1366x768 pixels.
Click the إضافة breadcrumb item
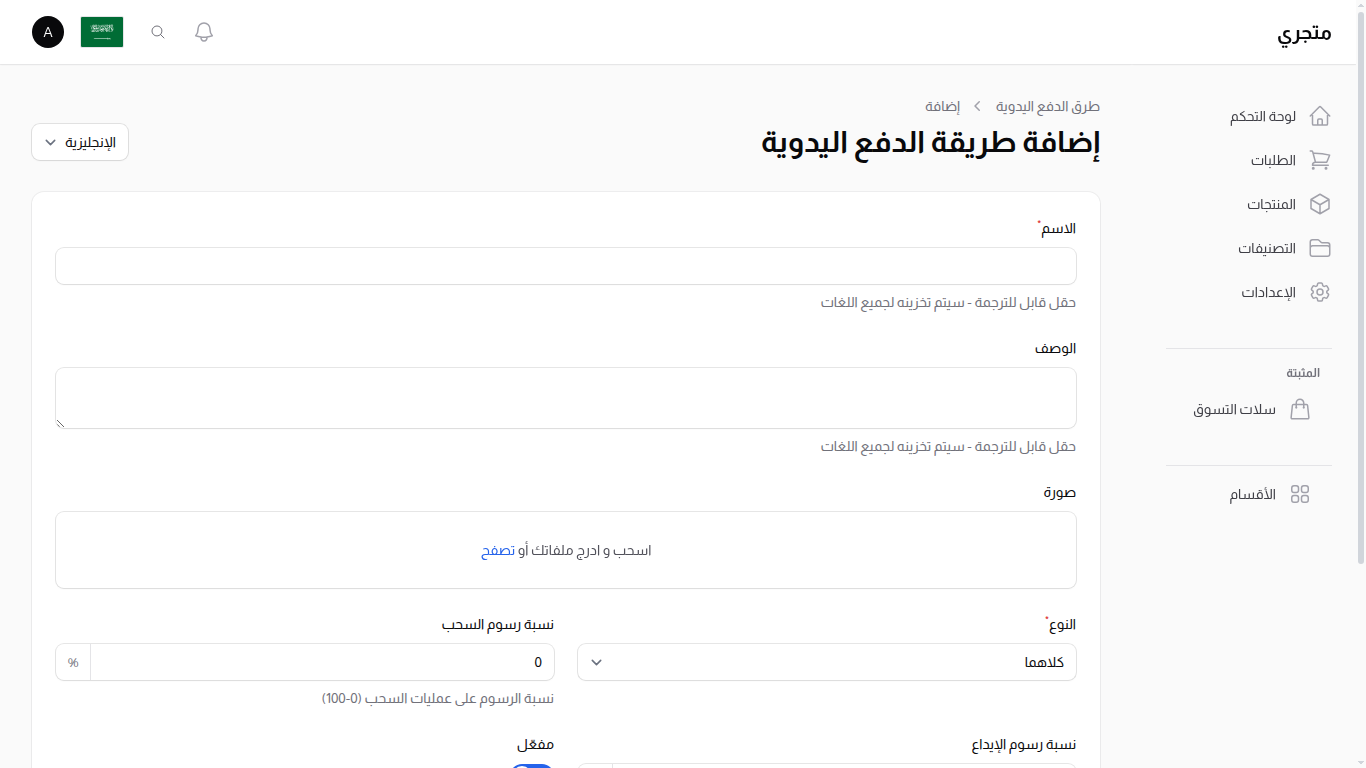943,106
